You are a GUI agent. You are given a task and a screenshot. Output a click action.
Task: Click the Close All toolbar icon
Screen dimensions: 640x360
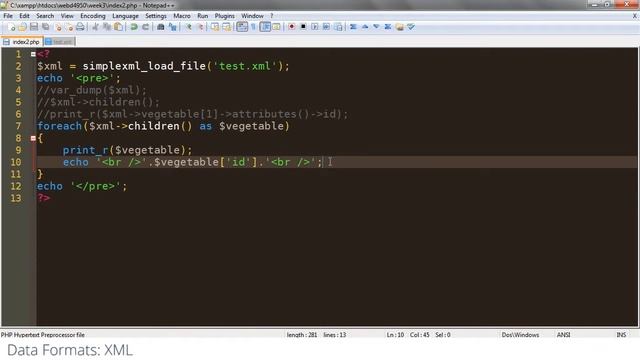(x=69, y=27)
